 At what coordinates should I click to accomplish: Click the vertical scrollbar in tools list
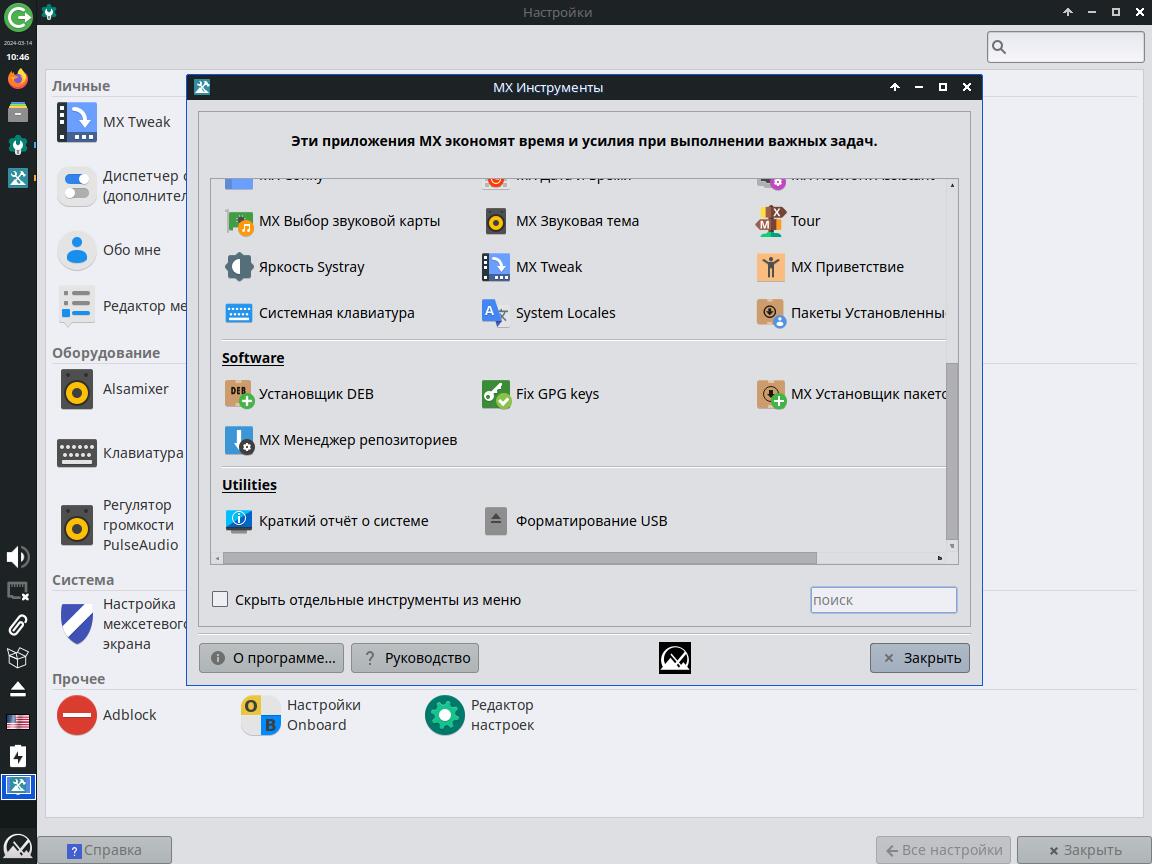[x=951, y=450]
